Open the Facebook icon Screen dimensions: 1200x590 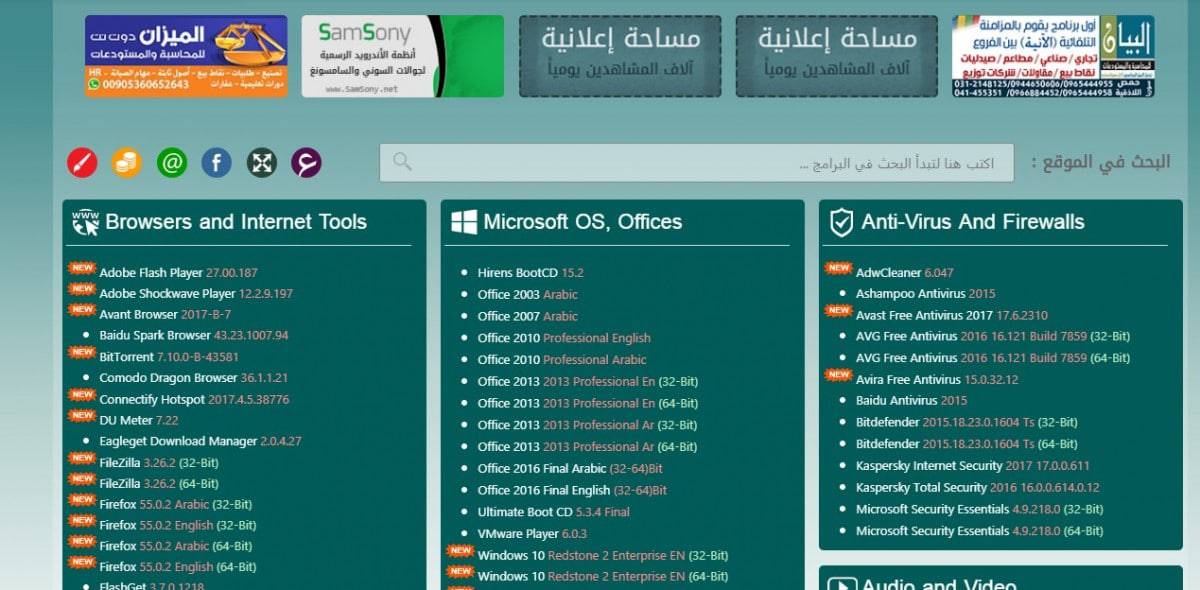(217, 162)
